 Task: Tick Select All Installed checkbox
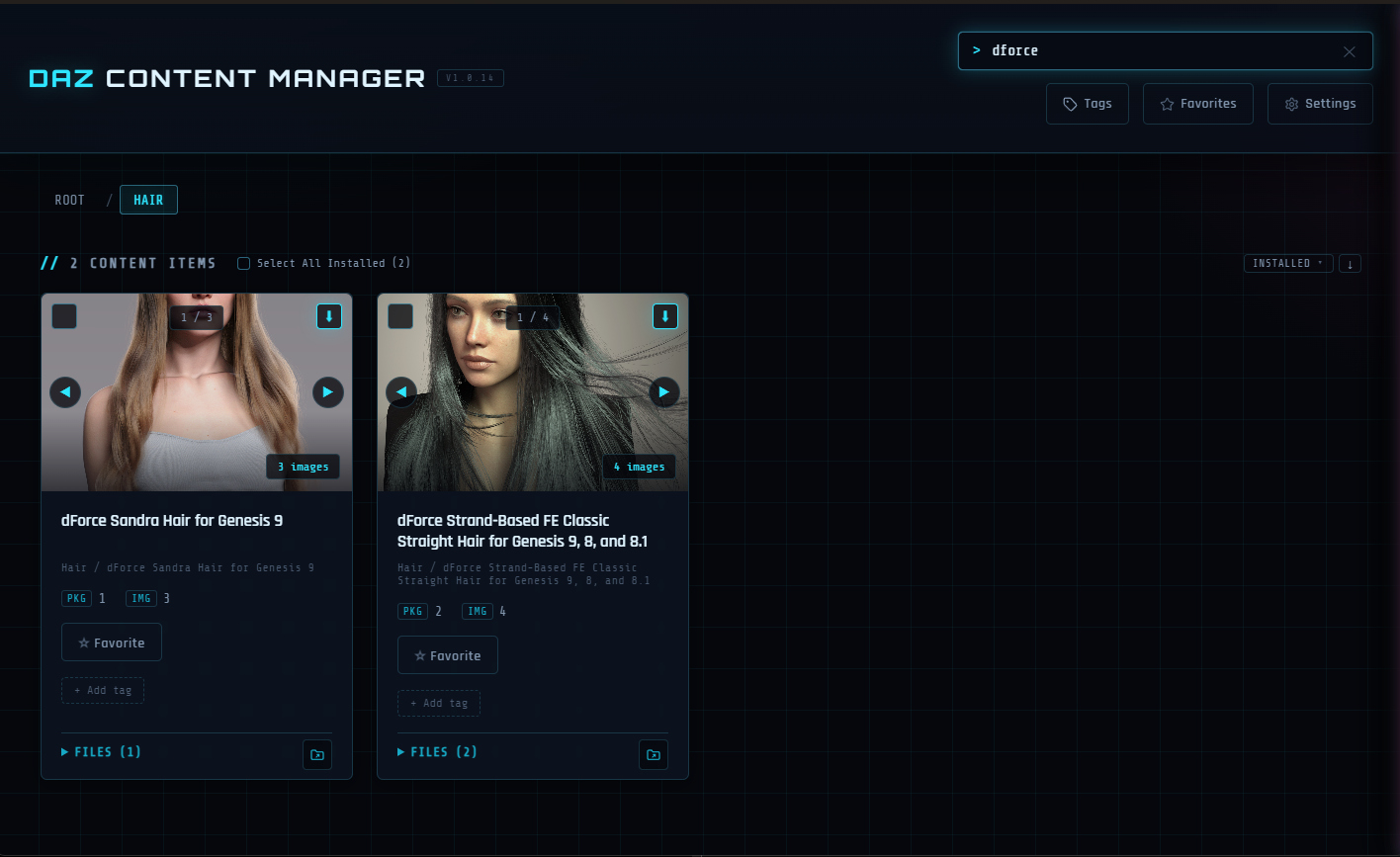click(x=243, y=263)
